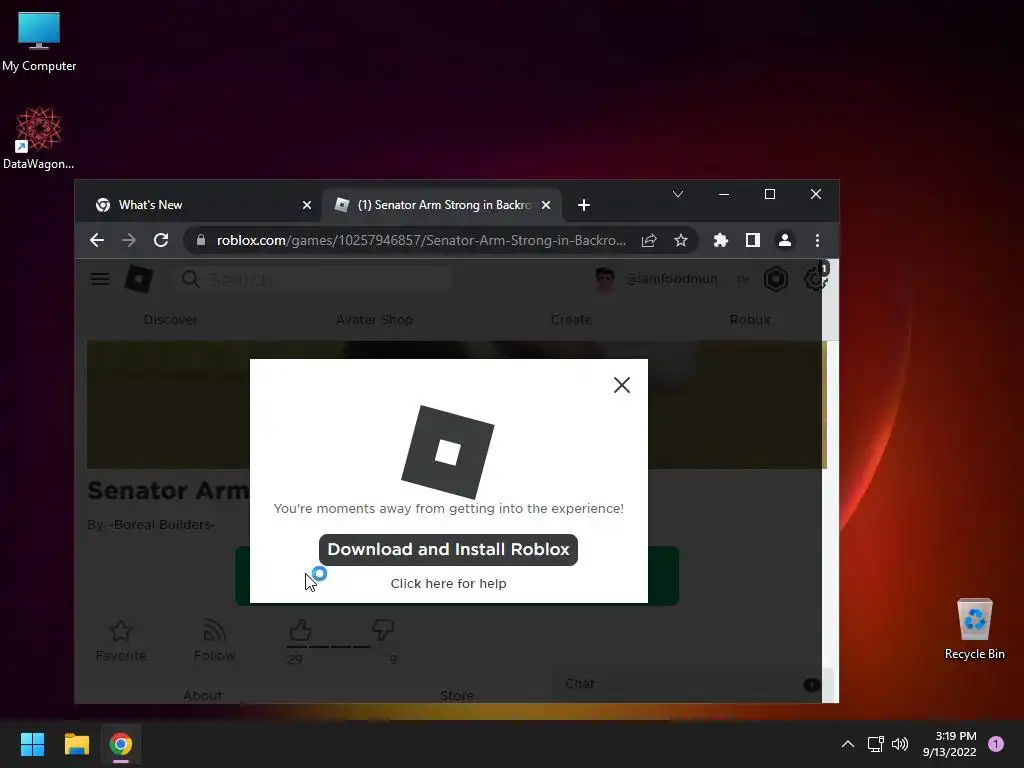The image size is (1024, 768).
Task: Open Chrome extensions puzzle icon
Action: tap(721, 240)
